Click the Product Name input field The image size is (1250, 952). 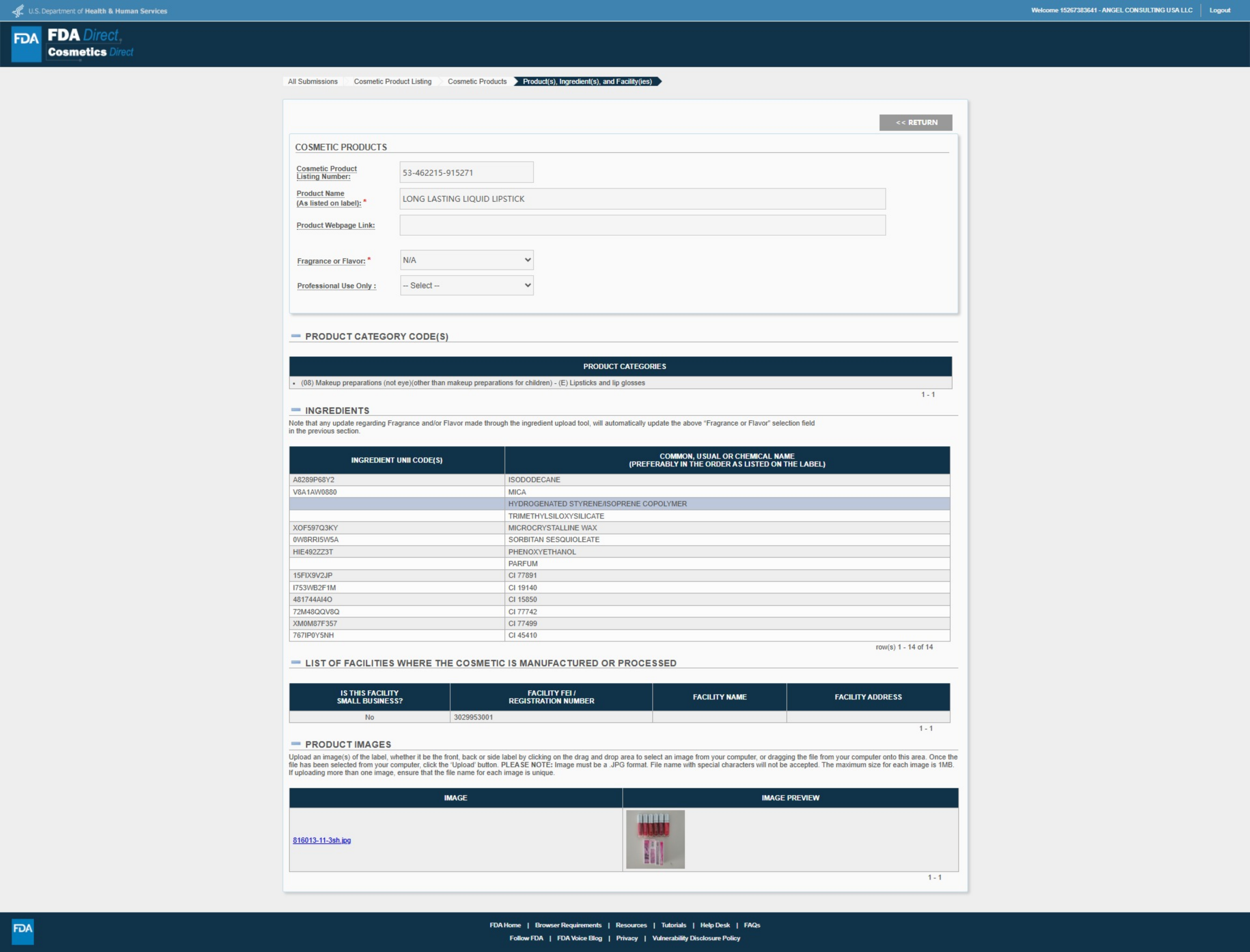(x=642, y=199)
